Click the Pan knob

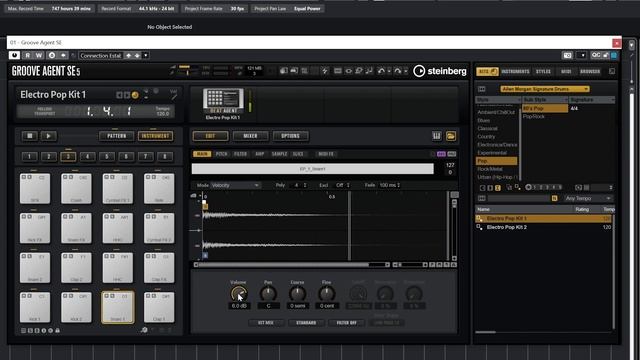[268, 293]
